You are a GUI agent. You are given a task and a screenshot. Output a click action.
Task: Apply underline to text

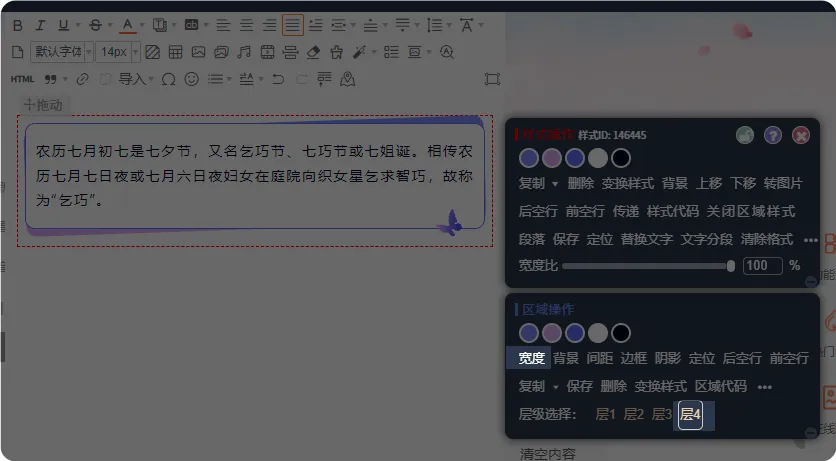(63, 25)
